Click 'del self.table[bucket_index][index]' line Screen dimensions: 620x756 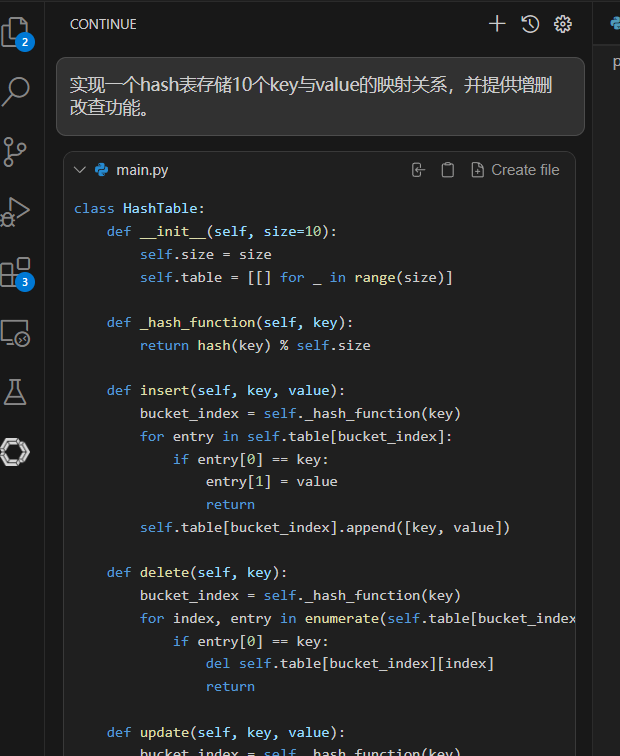tap(350, 663)
